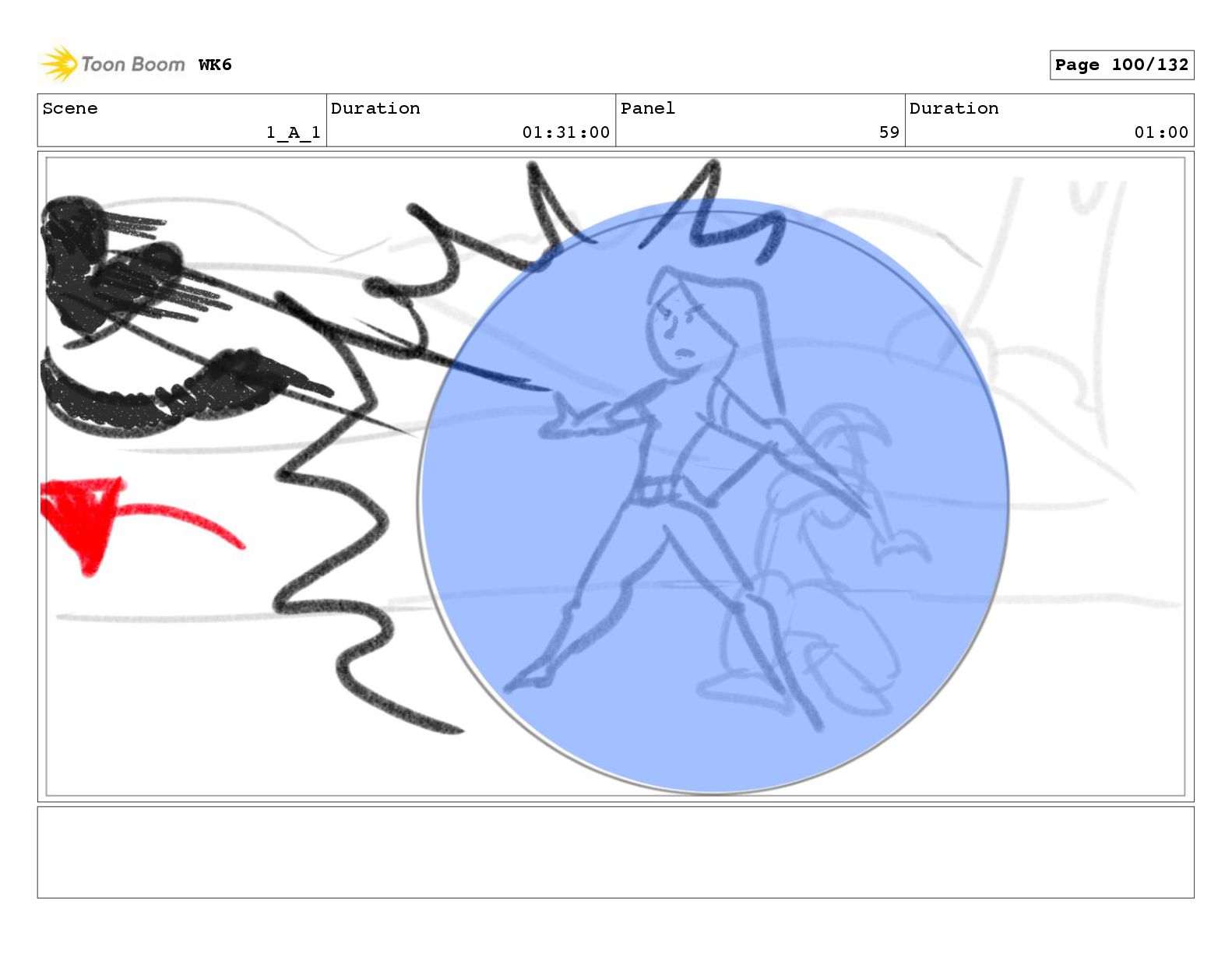
Task: Click the Page 100/132 box
Action: point(1121,65)
